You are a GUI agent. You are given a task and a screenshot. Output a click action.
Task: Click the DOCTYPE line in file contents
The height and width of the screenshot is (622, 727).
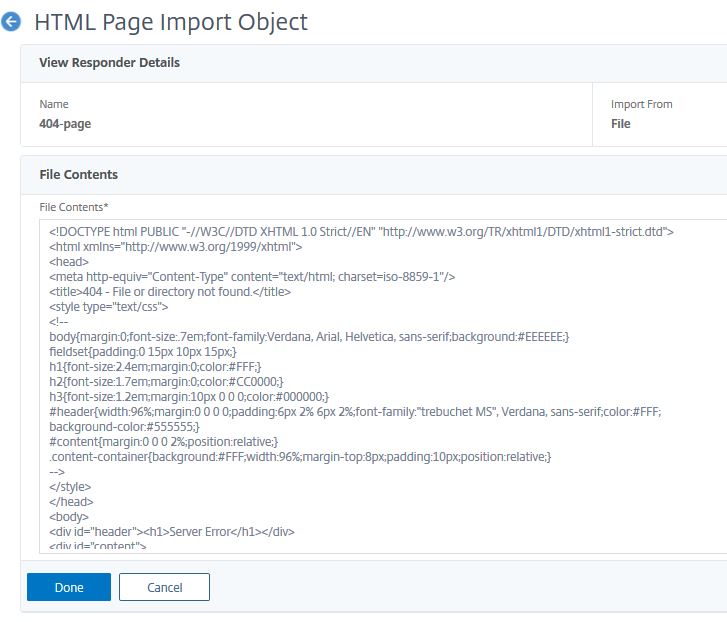point(361,232)
